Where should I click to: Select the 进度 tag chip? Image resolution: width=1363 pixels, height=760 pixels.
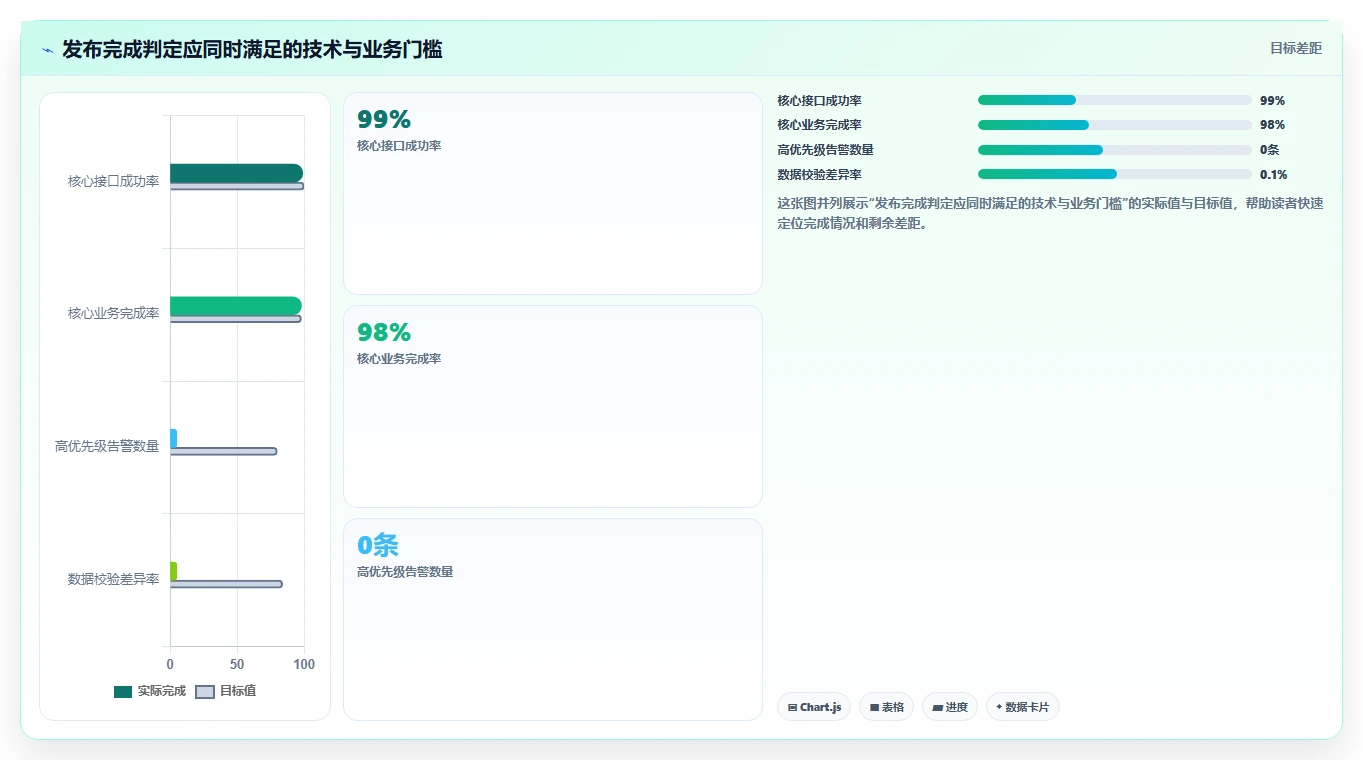pos(950,707)
